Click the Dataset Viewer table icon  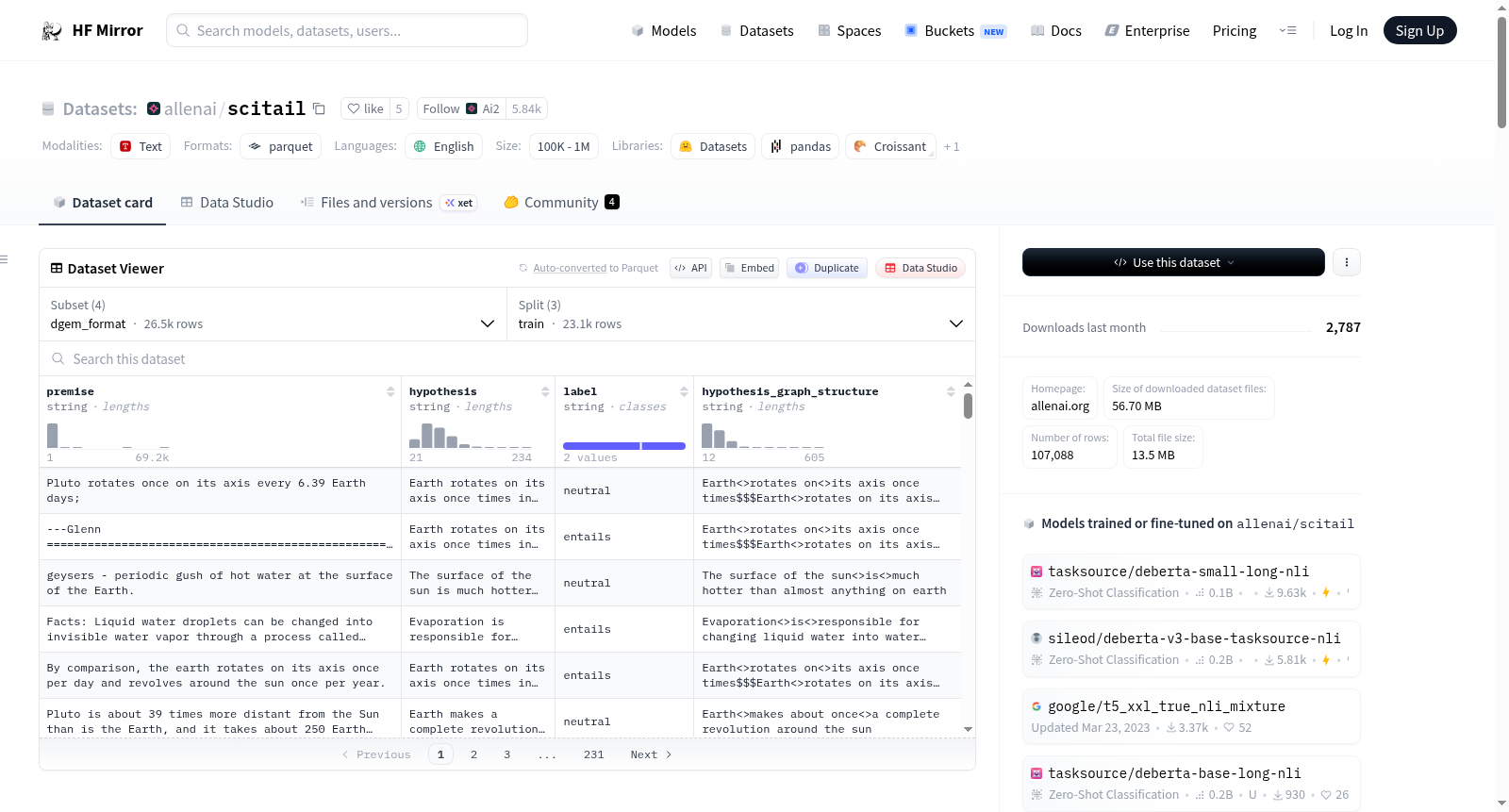coord(57,269)
